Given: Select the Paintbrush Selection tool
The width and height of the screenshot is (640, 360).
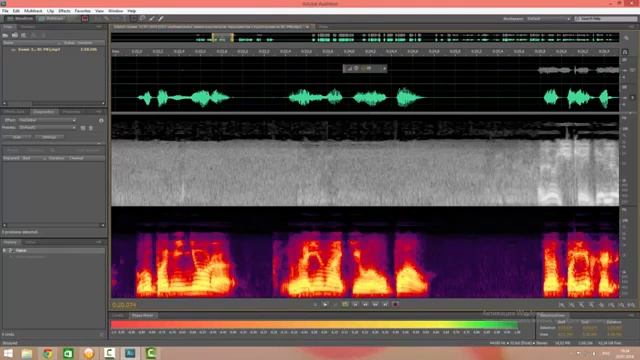Looking at the screenshot, I should tap(151, 19).
